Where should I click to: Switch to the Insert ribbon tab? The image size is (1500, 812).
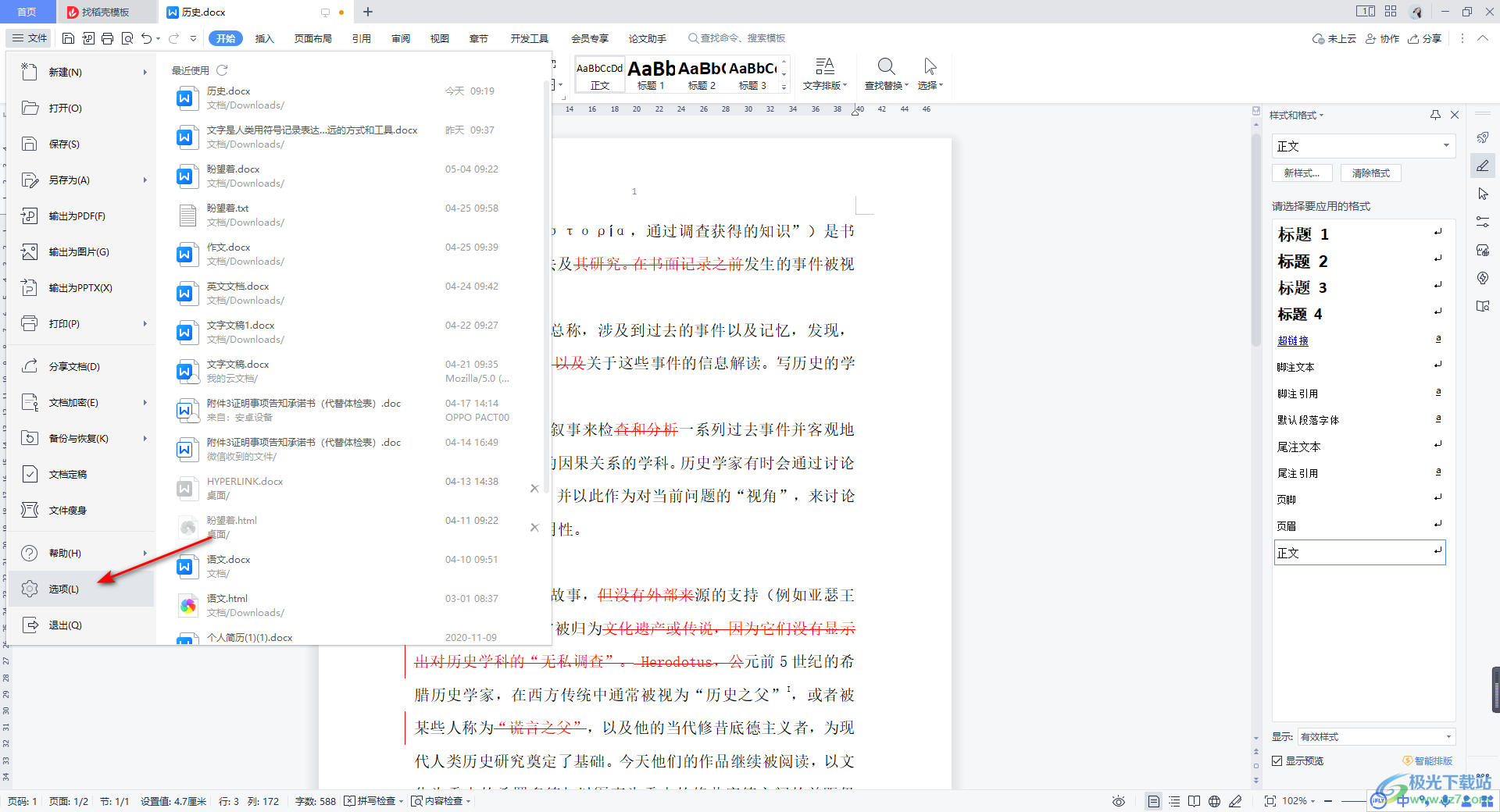[265, 38]
